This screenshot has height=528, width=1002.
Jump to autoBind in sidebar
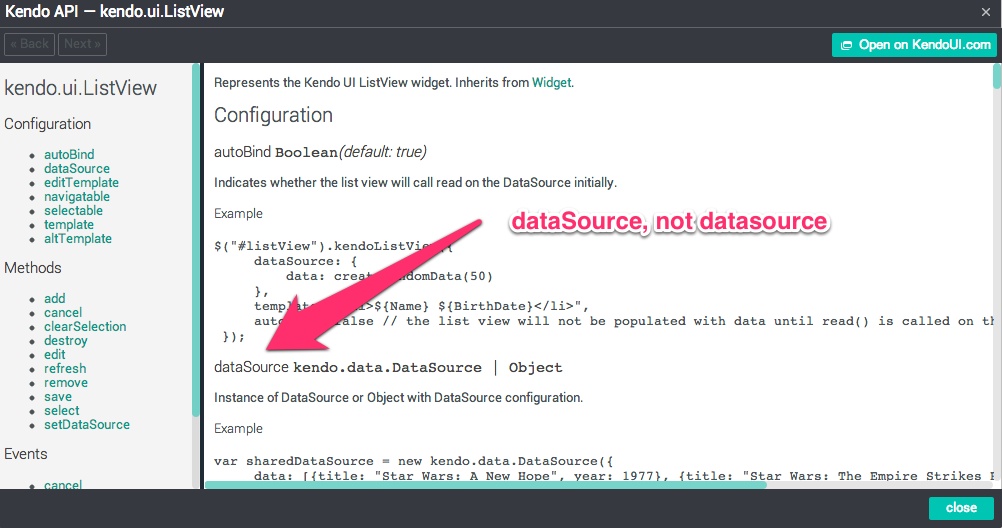click(x=69, y=155)
